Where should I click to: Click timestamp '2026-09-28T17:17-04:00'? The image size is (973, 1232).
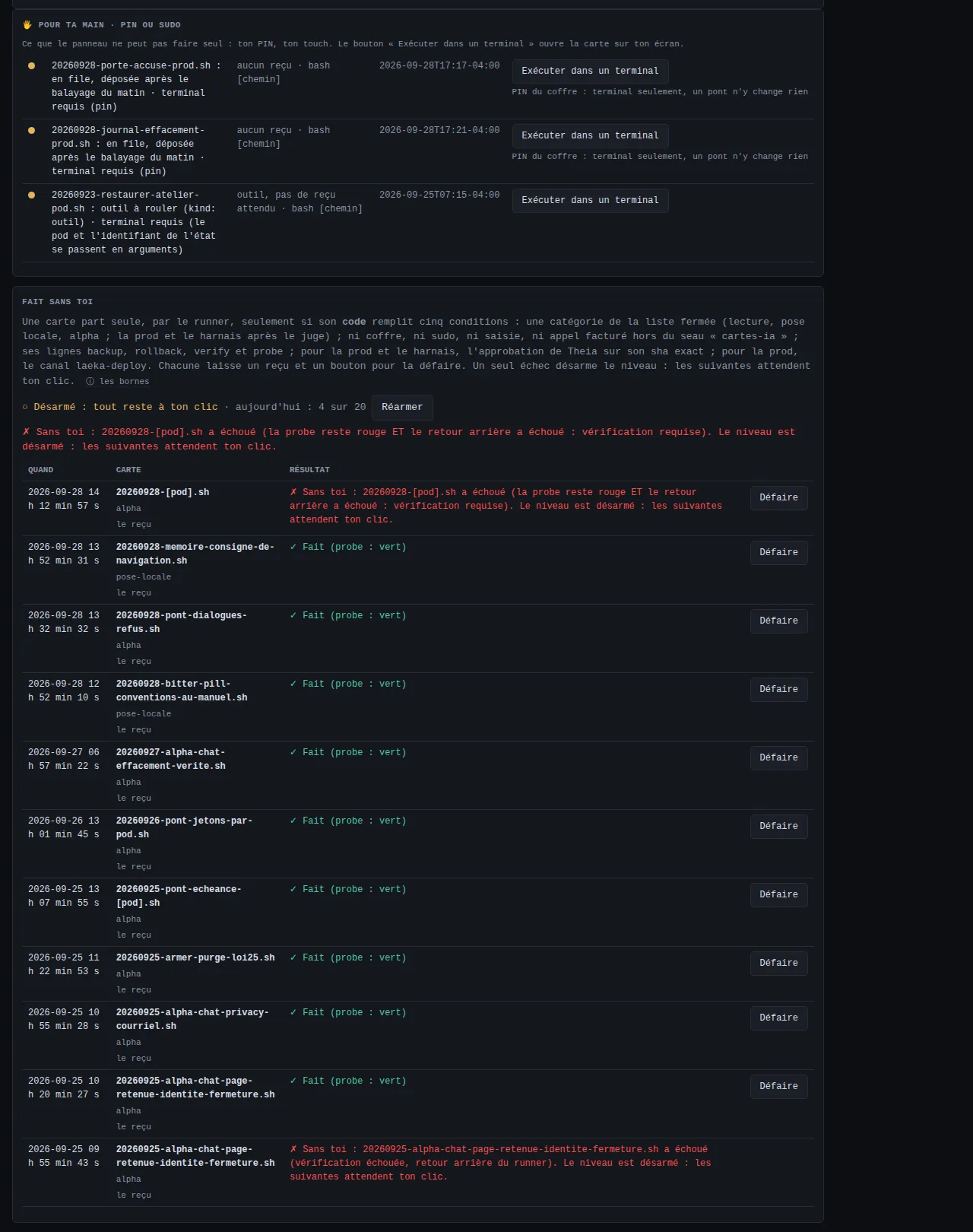439,66
